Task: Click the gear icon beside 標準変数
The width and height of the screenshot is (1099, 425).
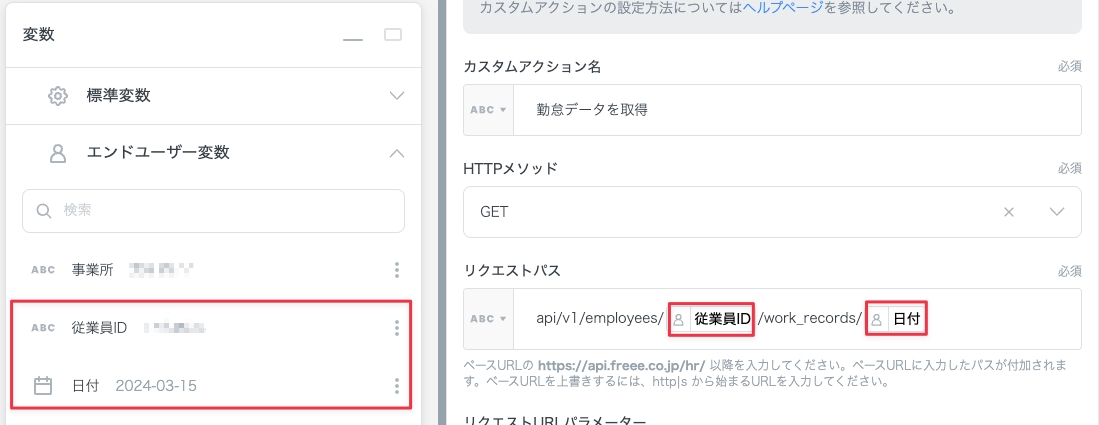Action: click(x=58, y=96)
